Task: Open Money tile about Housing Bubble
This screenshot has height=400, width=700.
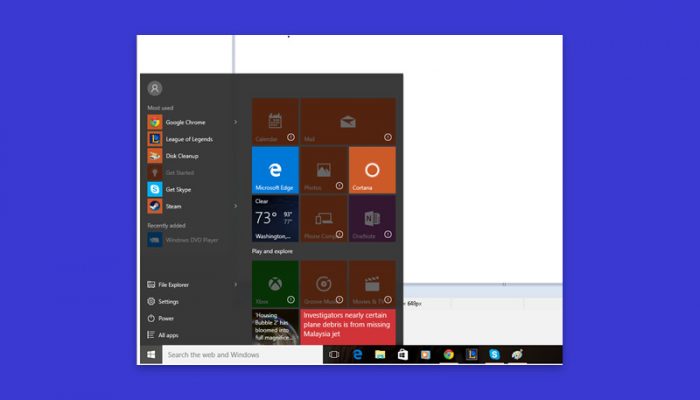Action: click(275, 327)
